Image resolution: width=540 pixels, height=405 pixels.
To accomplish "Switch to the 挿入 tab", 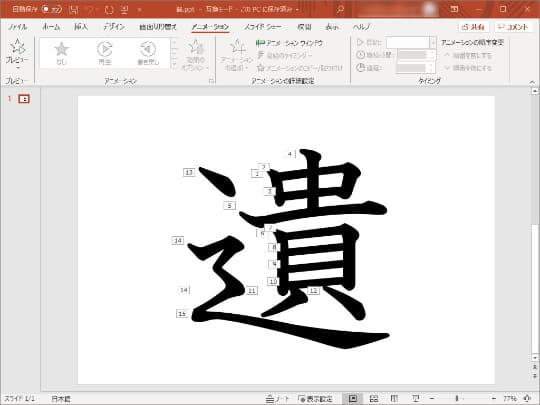I will [81, 27].
